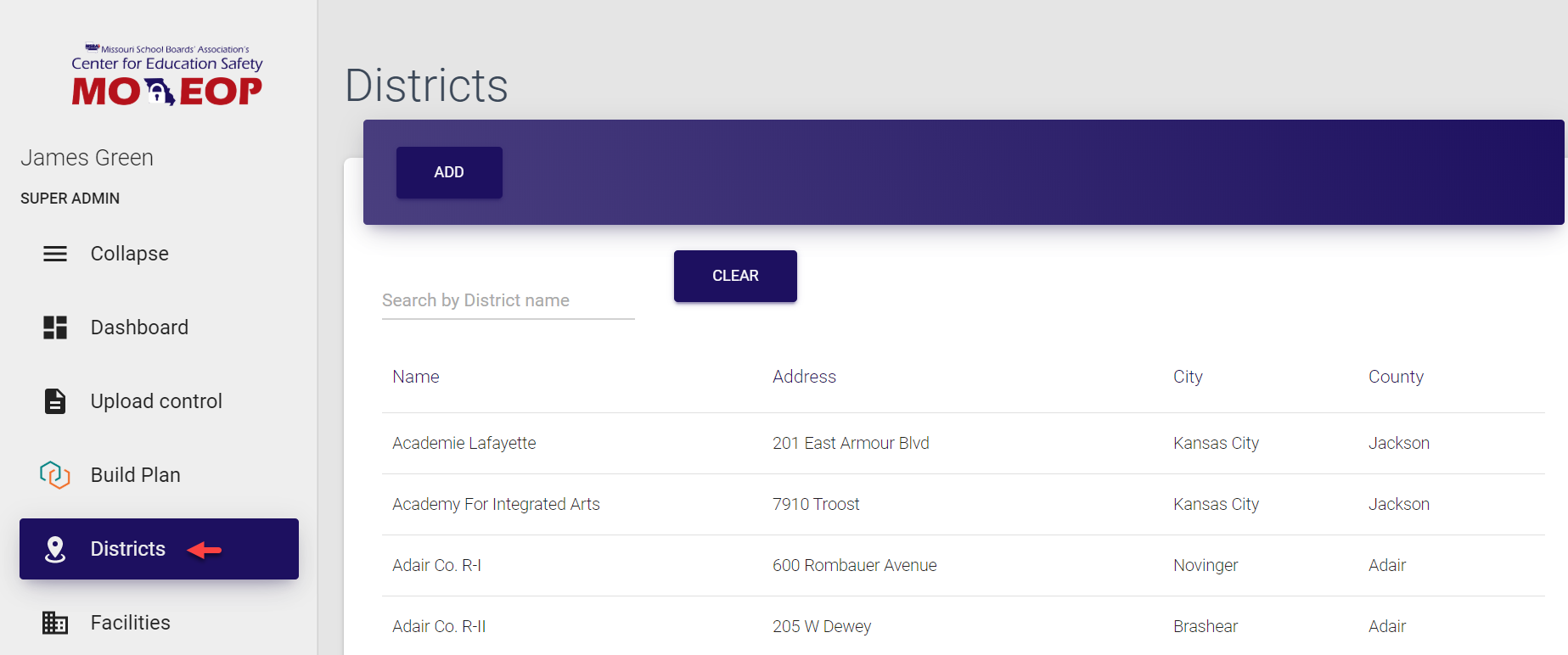Screen dimensions: 1568x655
Task: Select the Academie Lafayette district row
Action: [464, 443]
